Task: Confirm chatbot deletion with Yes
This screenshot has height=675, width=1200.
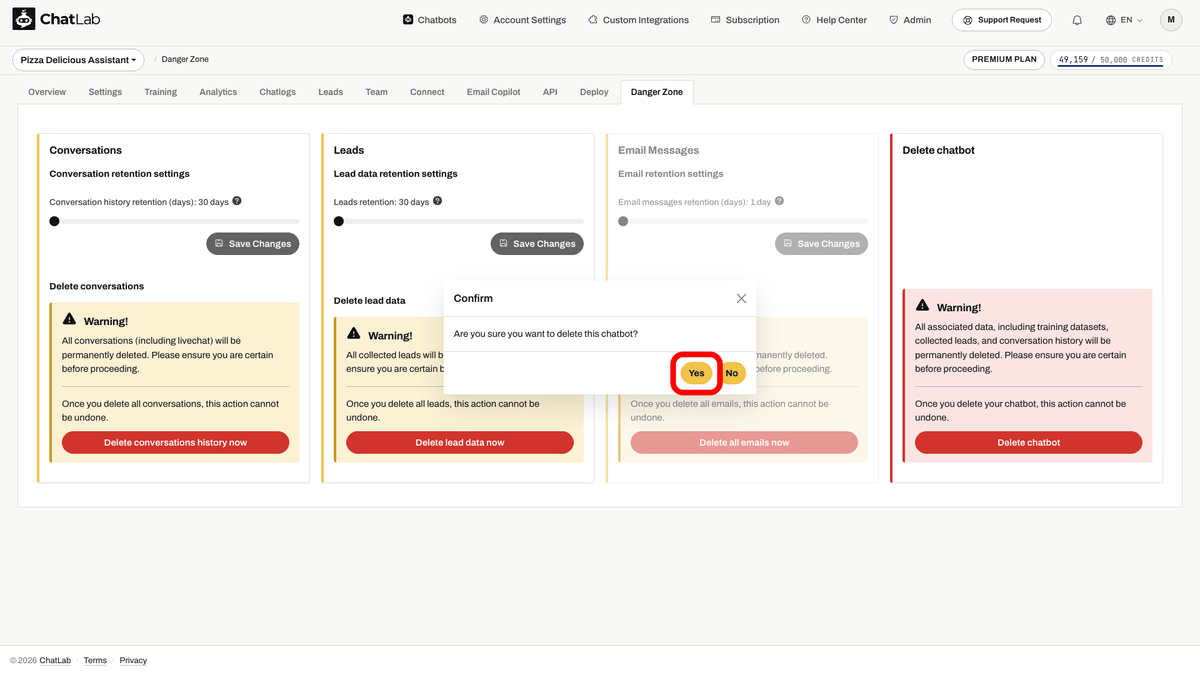Action: click(x=696, y=373)
